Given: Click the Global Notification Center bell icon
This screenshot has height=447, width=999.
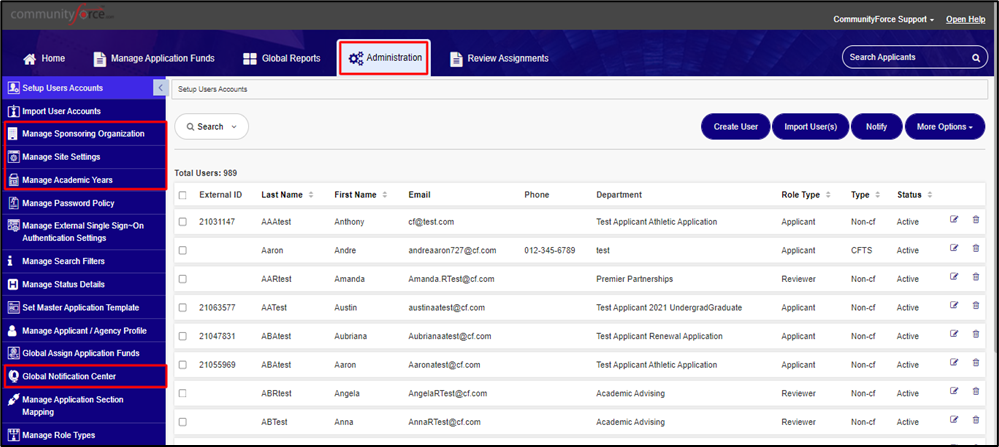Looking at the screenshot, I should tap(13, 376).
